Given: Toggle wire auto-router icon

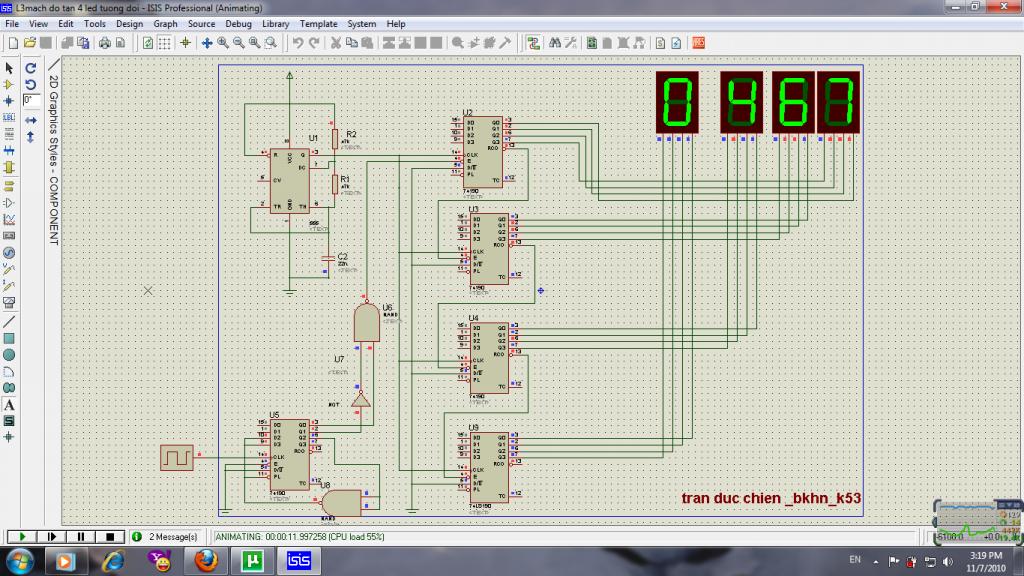Looking at the screenshot, I should [x=534, y=43].
